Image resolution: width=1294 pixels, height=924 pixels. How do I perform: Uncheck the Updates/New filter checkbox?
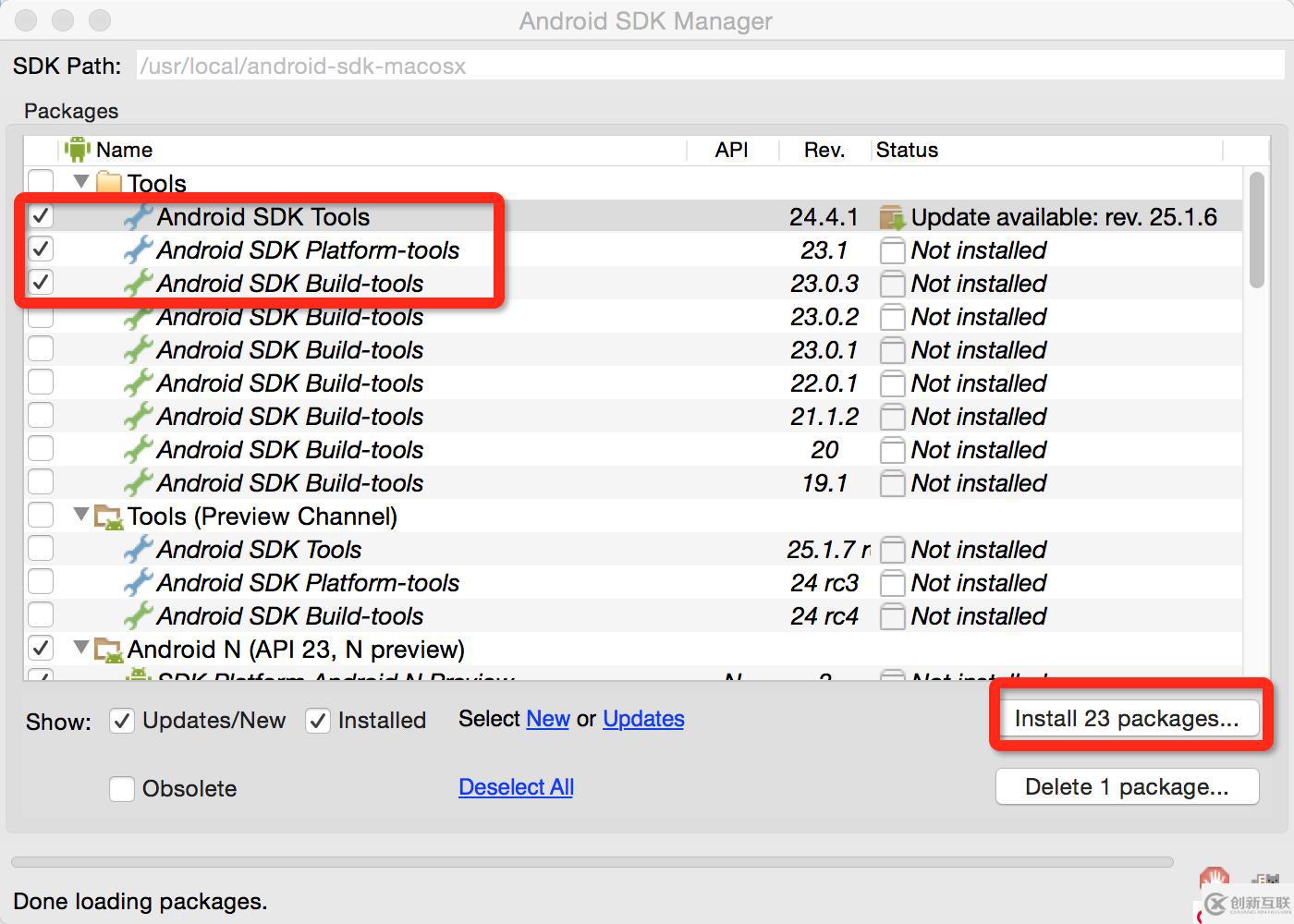tap(122, 721)
